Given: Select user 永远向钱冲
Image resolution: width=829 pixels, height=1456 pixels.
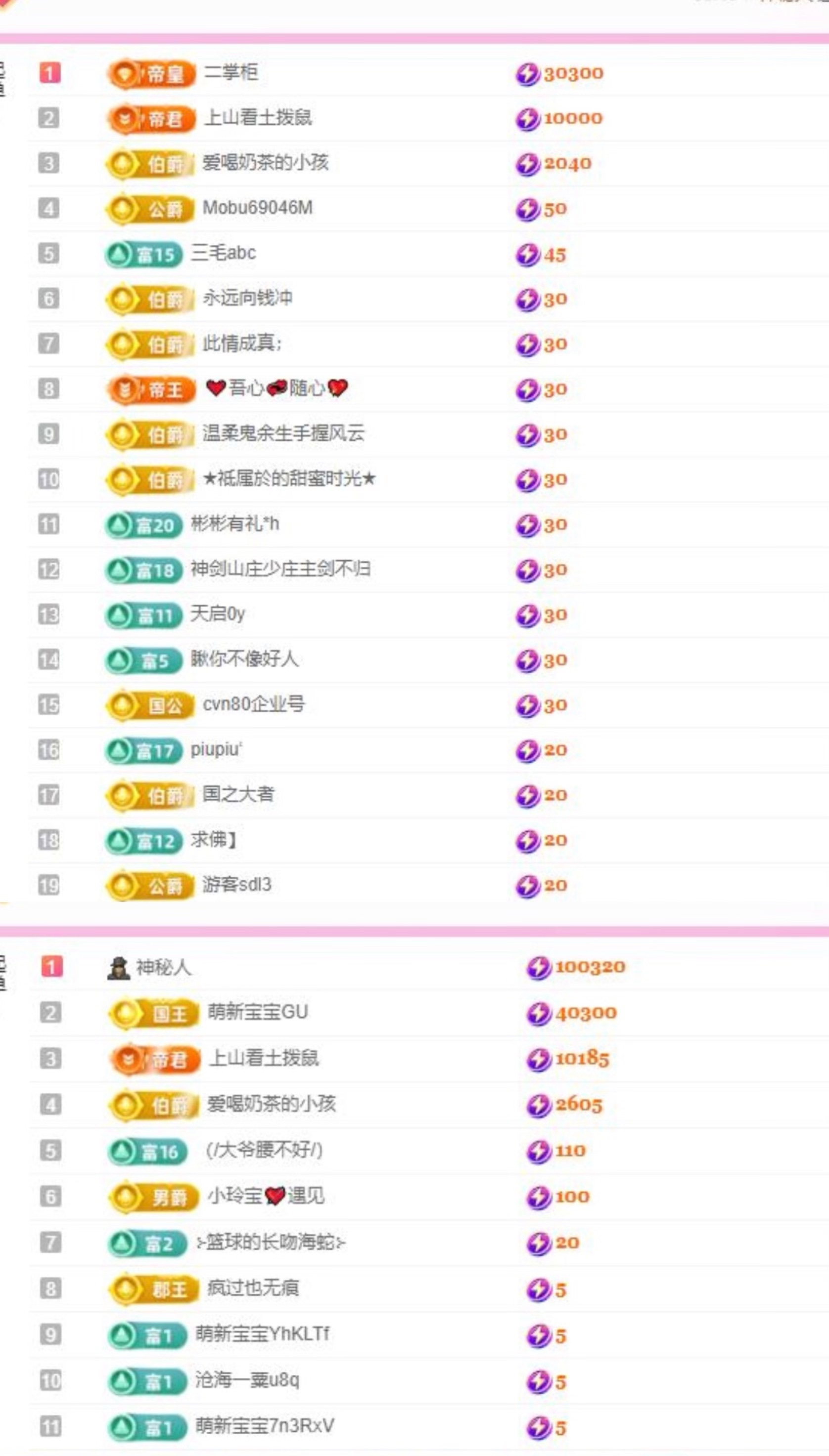Looking at the screenshot, I should click(x=248, y=298).
